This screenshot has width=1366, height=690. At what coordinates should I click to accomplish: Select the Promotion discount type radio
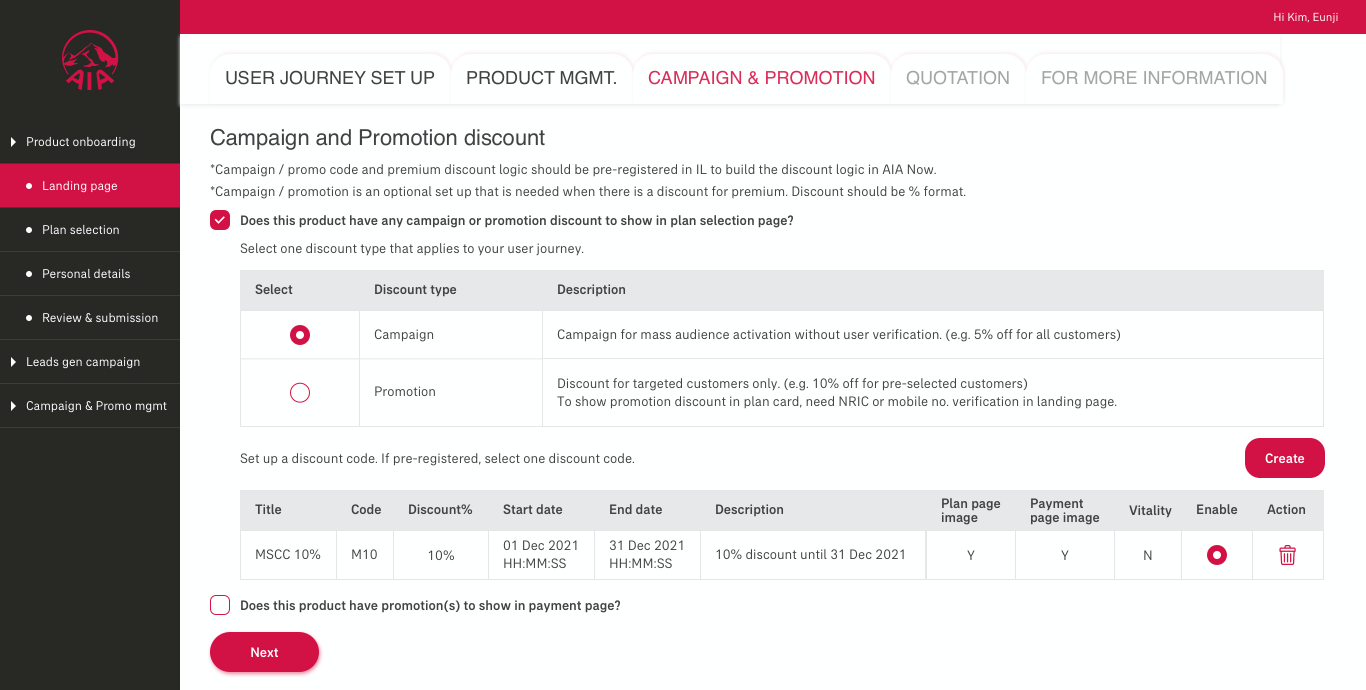pos(299,392)
